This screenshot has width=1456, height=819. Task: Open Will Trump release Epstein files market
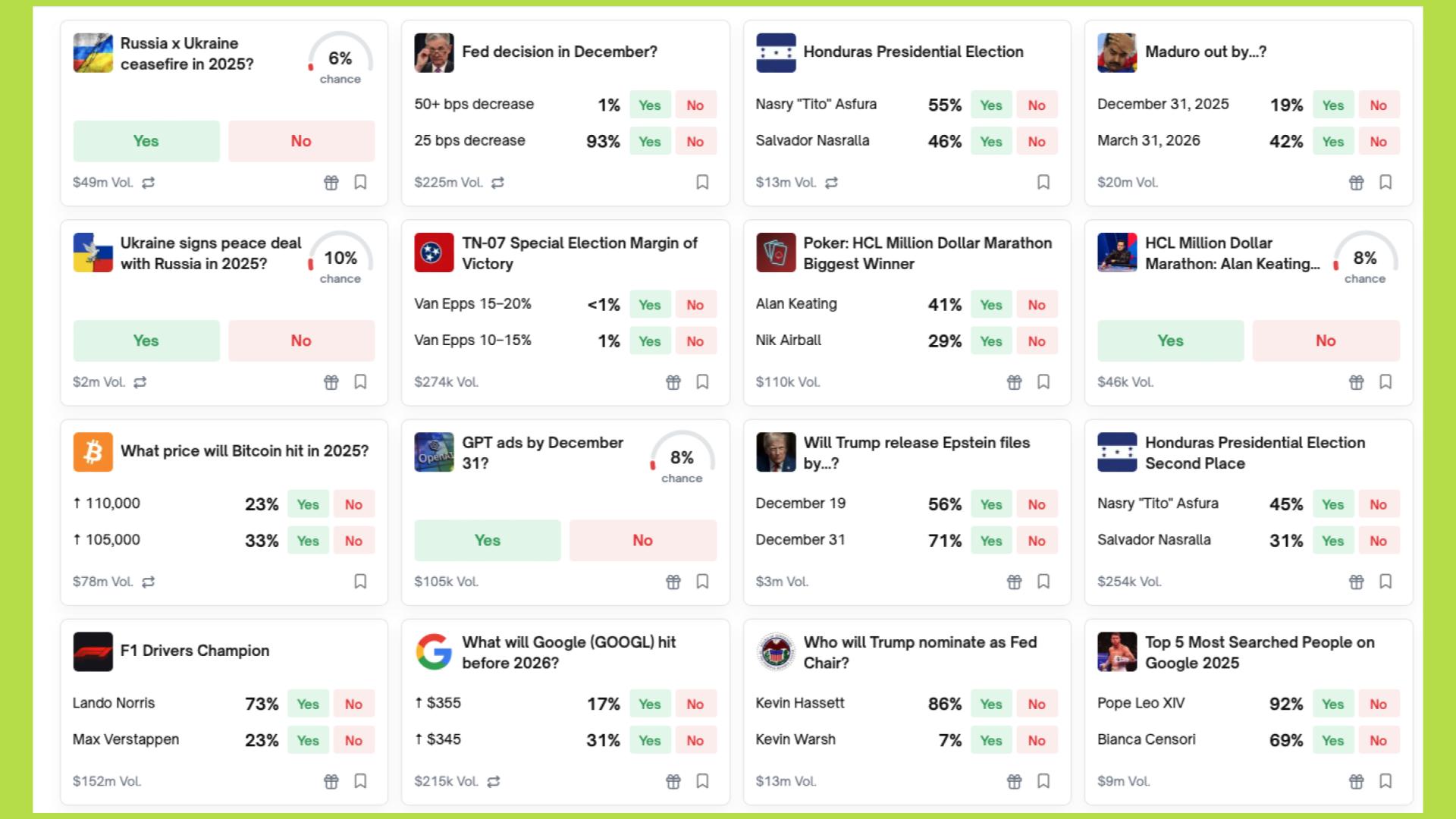click(916, 452)
